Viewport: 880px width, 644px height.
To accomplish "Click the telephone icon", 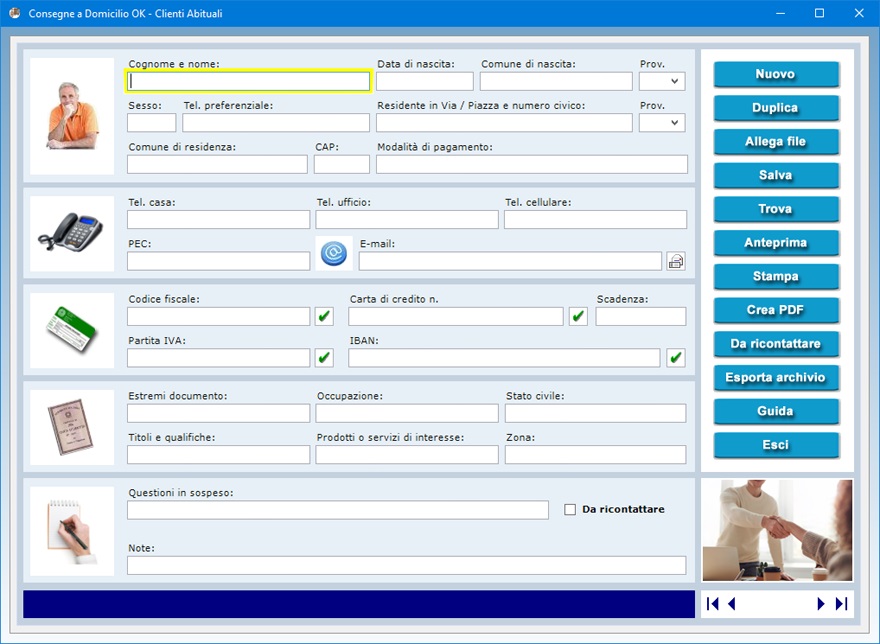I will pyautogui.click(x=72, y=234).
